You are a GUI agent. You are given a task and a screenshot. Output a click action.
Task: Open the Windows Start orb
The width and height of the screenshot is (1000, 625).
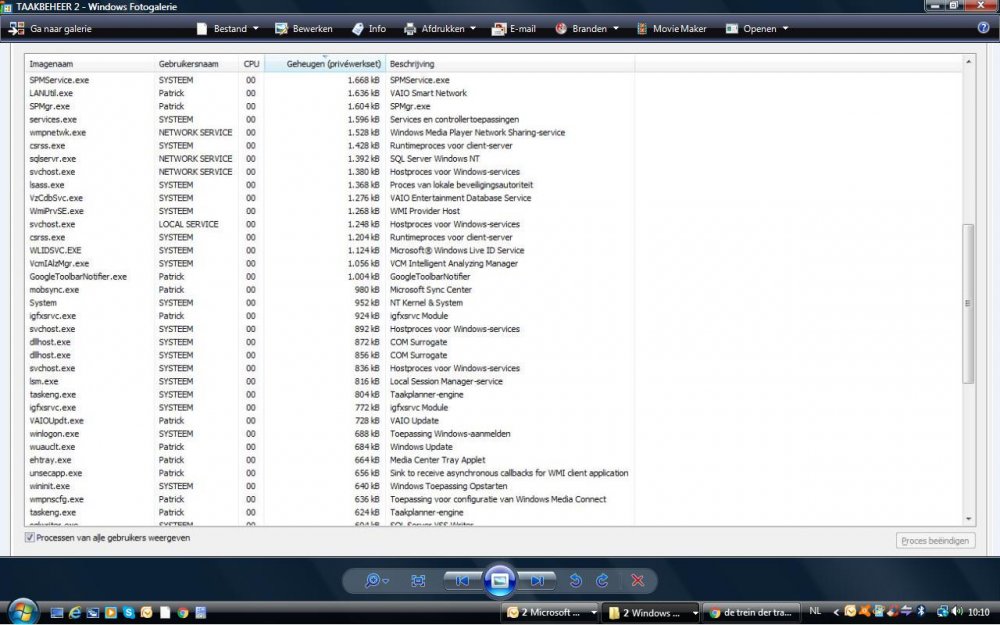24,612
